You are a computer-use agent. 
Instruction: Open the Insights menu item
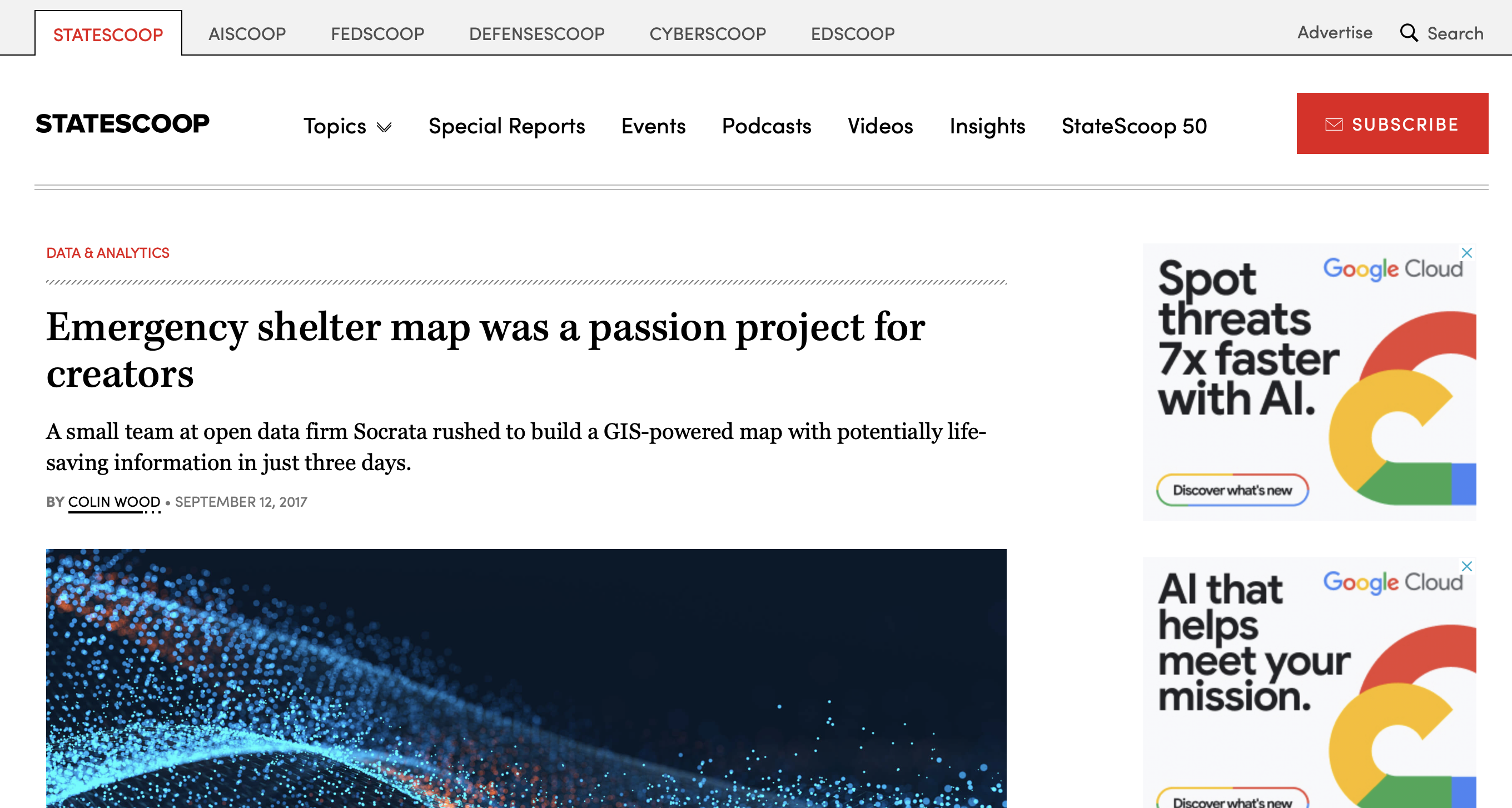pos(987,126)
